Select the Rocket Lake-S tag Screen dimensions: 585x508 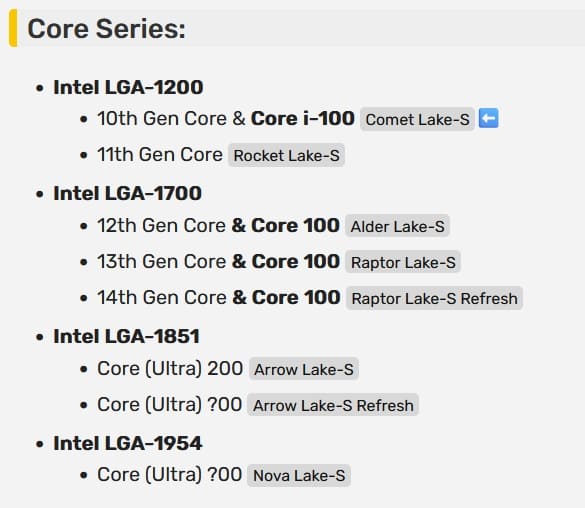click(x=287, y=155)
